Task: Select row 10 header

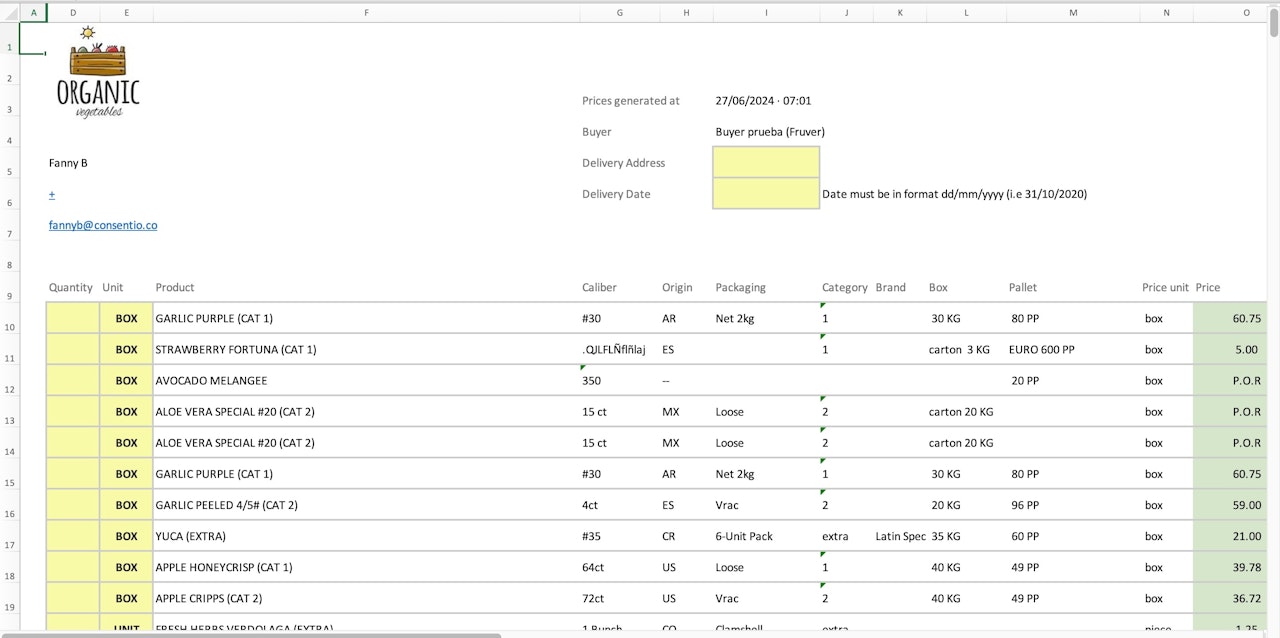Action: (9, 328)
